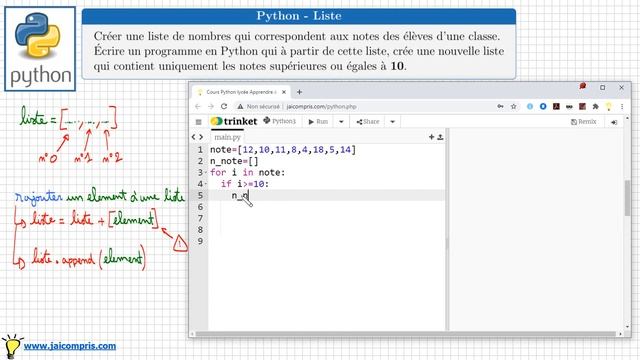Reload the browser page

[224, 107]
